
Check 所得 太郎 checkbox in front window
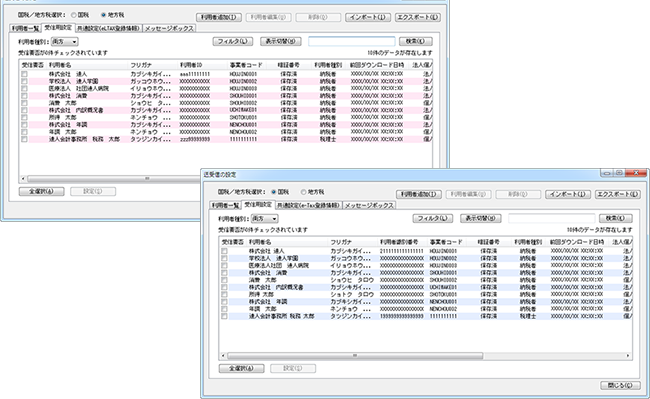pos(224,295)
